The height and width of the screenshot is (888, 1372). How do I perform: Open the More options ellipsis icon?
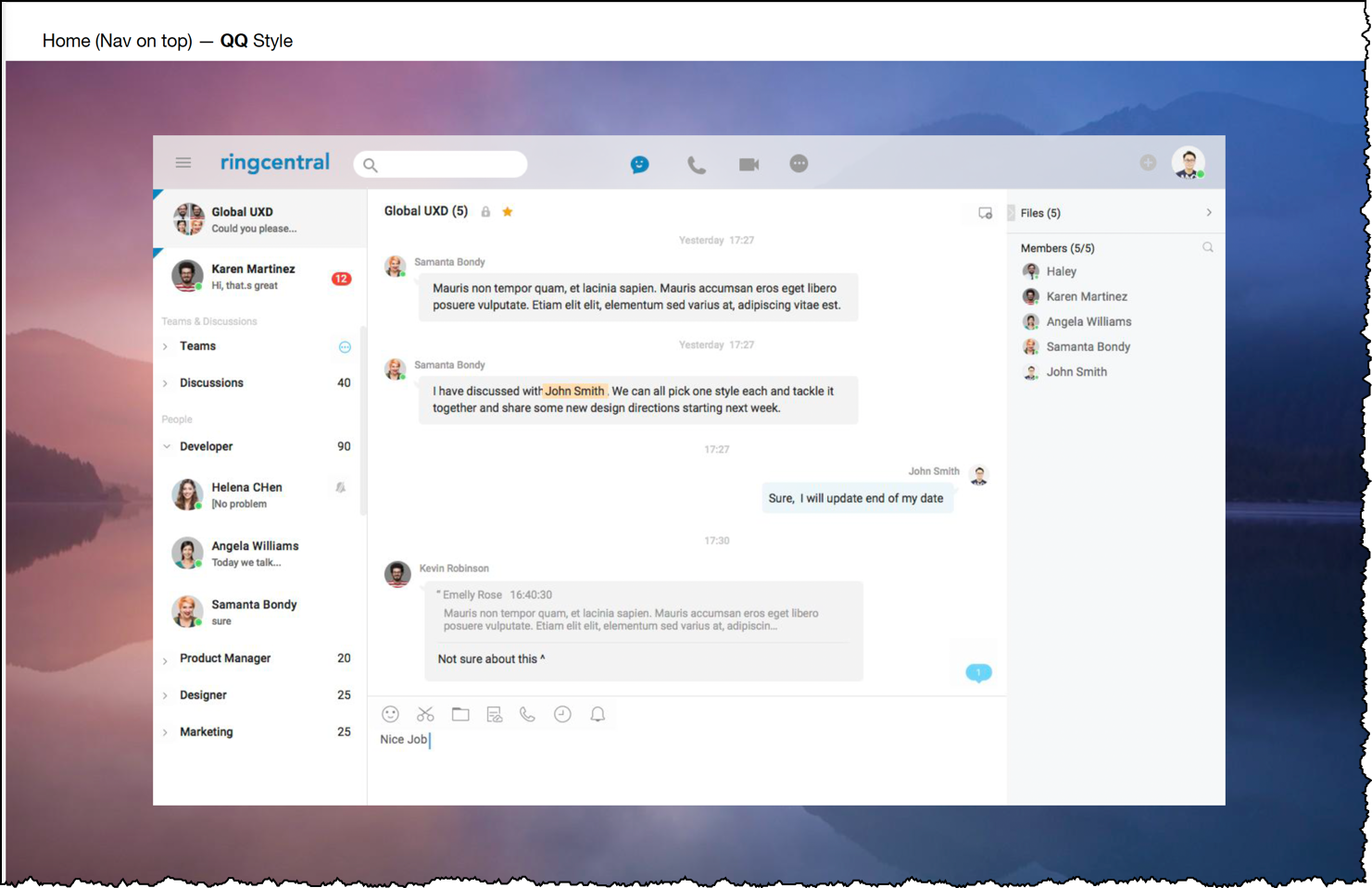[799, 163]
